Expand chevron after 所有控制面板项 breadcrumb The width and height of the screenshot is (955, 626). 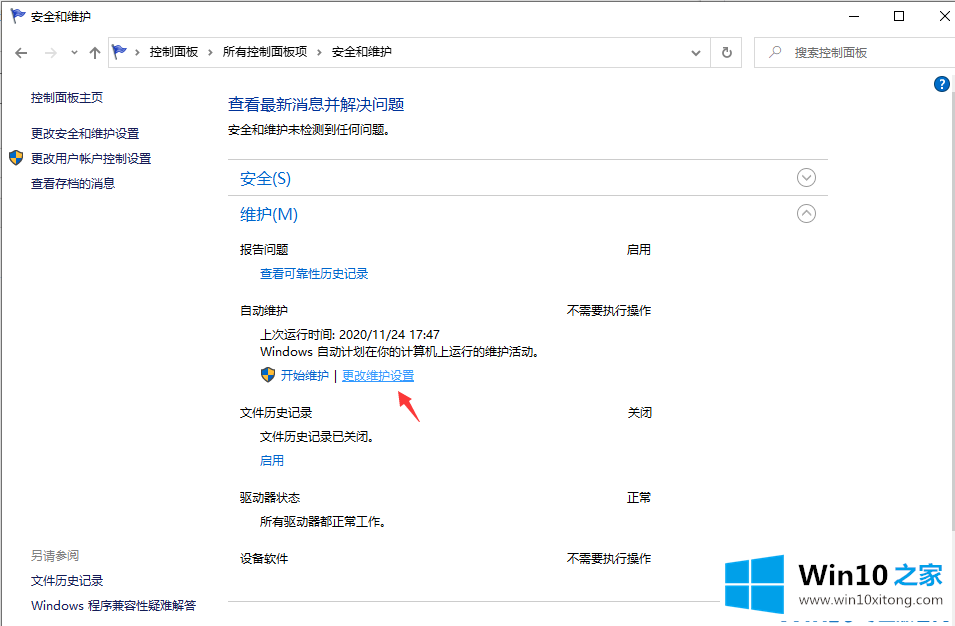point(319,52)
